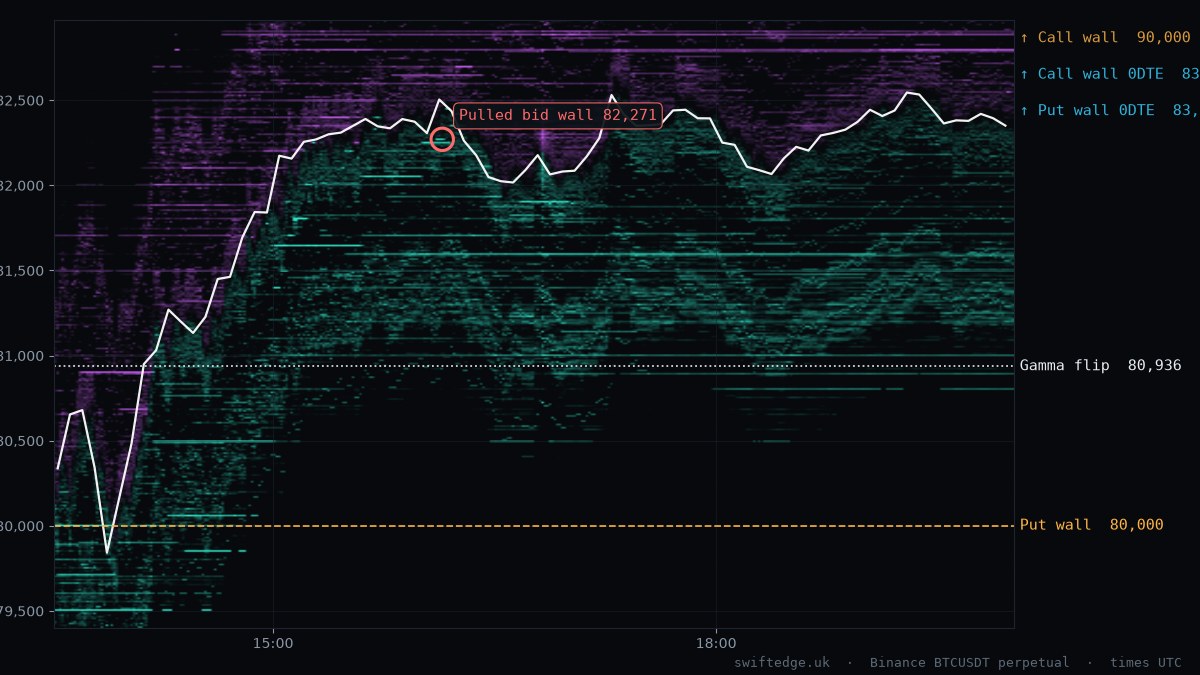This screenshot has width=1200, height=675.
Task: Click the 80,000 price axis label
Action: [21, 526]
